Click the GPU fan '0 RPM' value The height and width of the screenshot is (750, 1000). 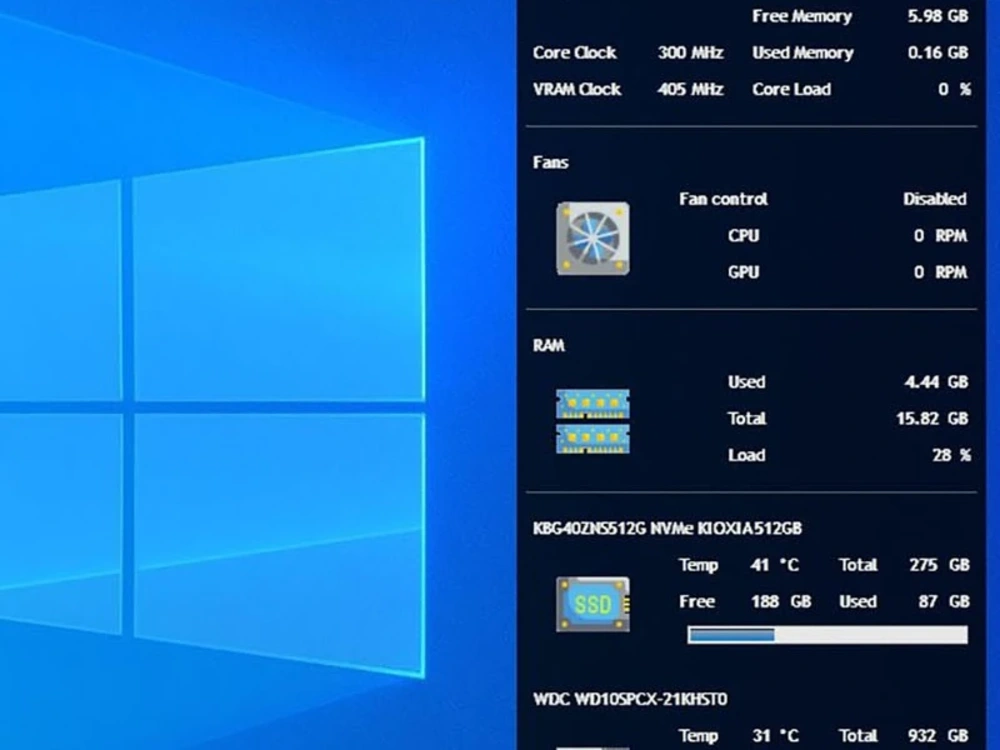[940, 272]
